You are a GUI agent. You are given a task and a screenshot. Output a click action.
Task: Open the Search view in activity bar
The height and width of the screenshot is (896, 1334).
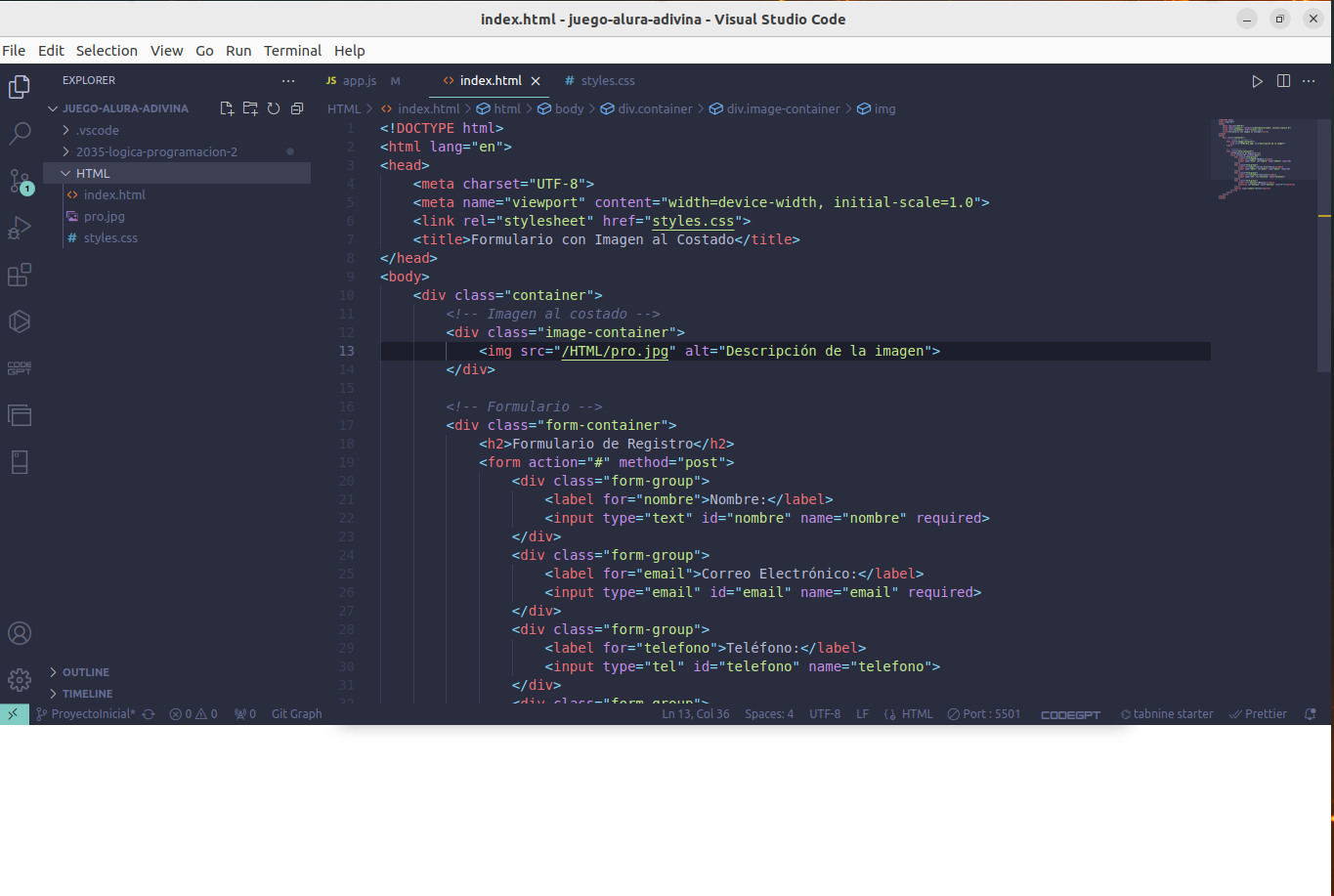(20, 134)
